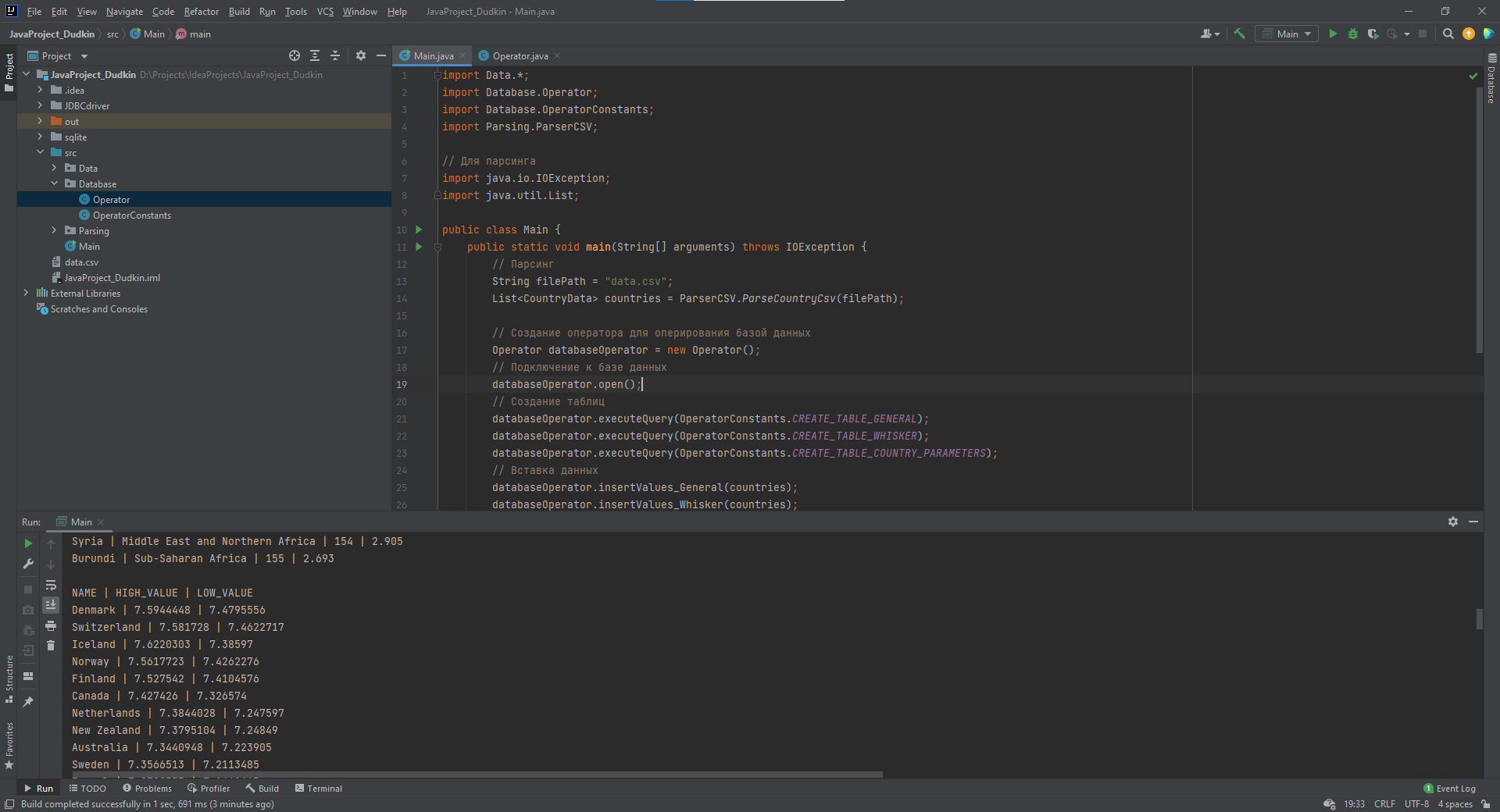This screenshot has width=1500, height=812.
Task: Click the orange IDE update arrow icon
Action: point(1469,34)
